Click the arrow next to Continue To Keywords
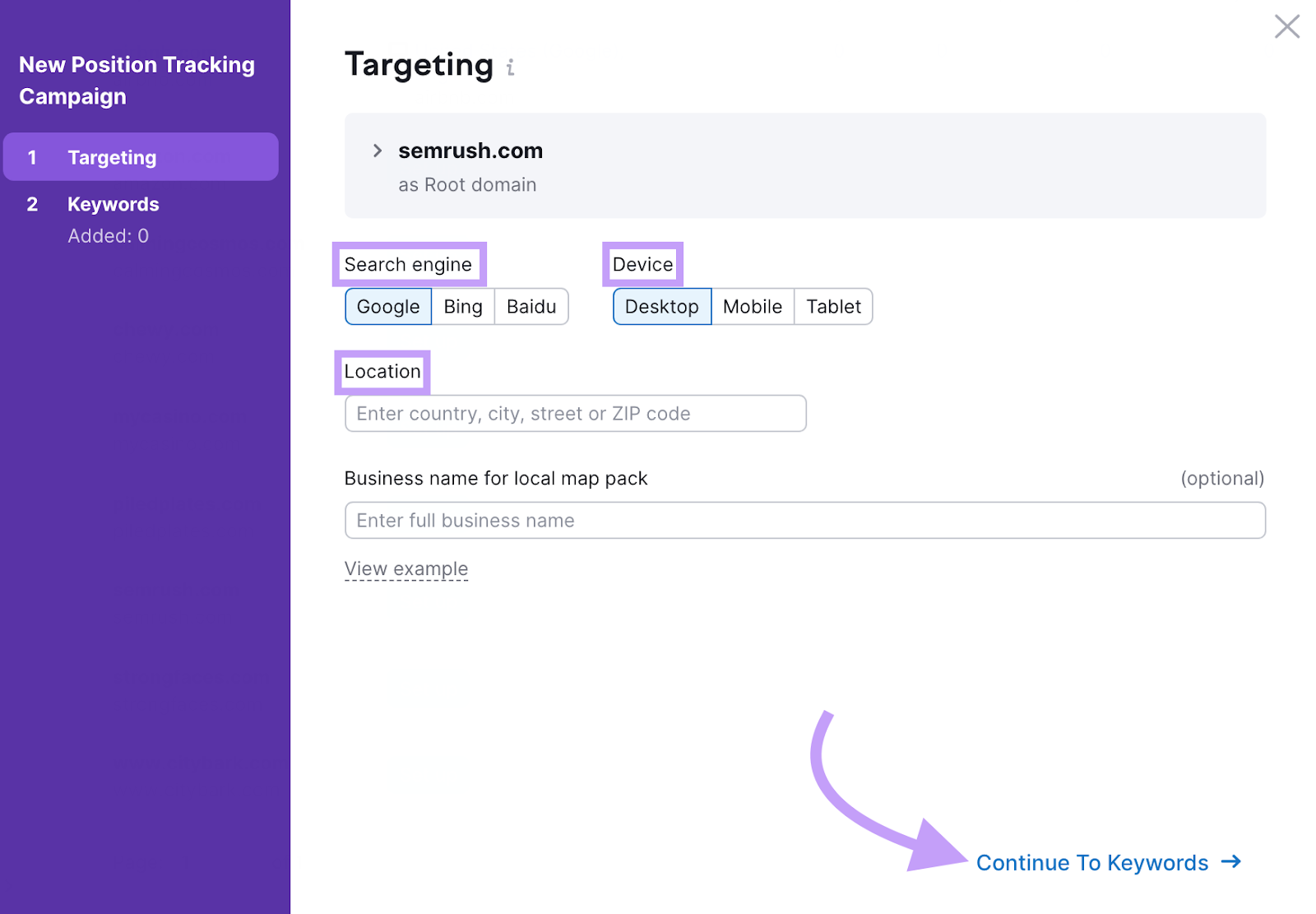Image resolution: width=1316 pixels, height=914 pixels. 1231,861
